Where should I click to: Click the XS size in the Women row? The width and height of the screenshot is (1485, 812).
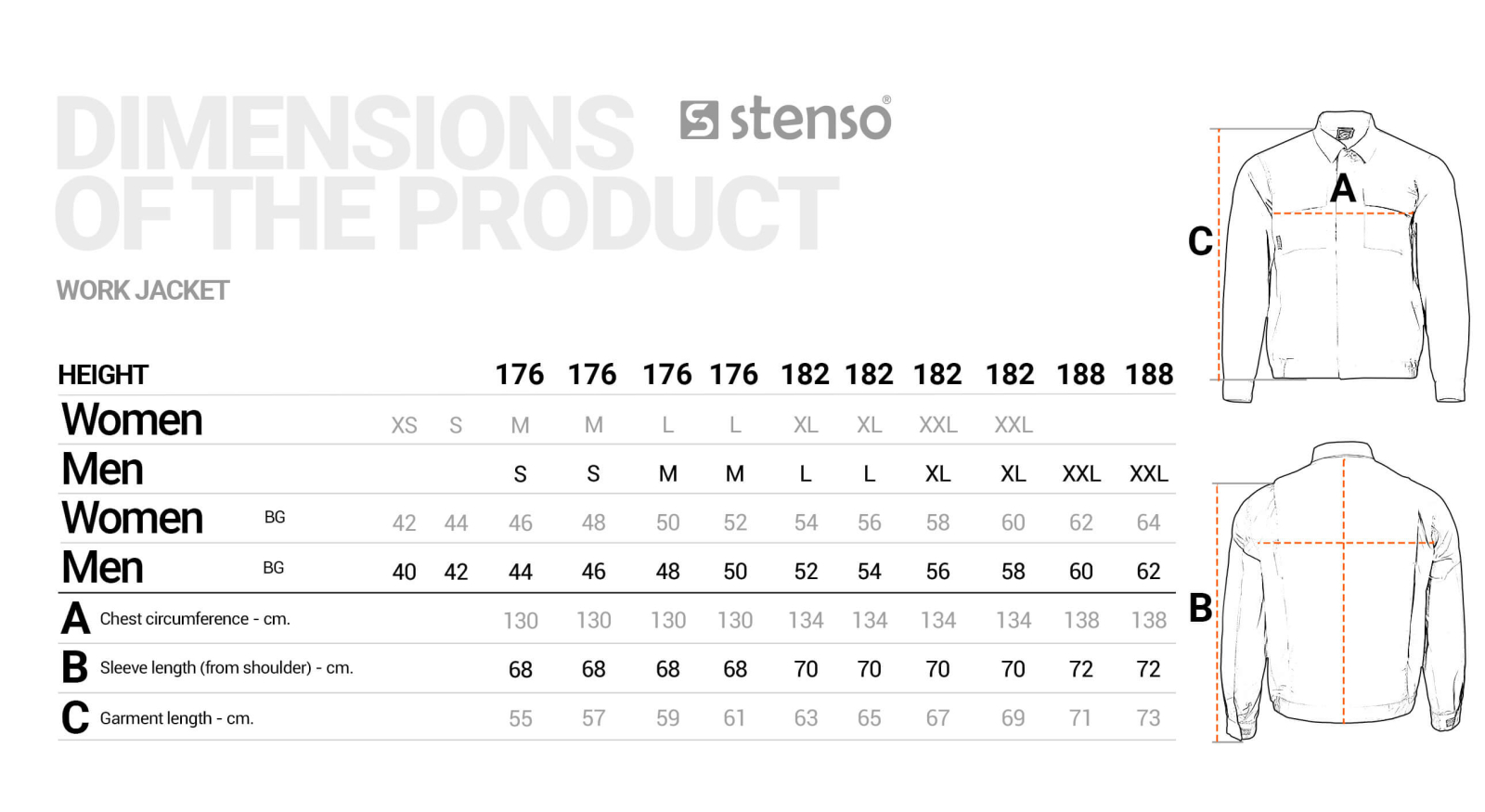404,425
